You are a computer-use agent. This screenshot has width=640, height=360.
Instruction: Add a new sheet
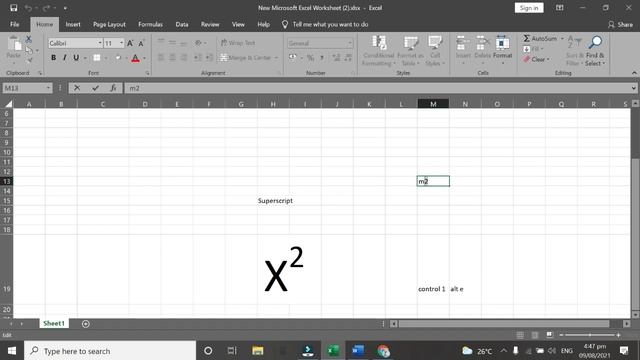[86, 324]
